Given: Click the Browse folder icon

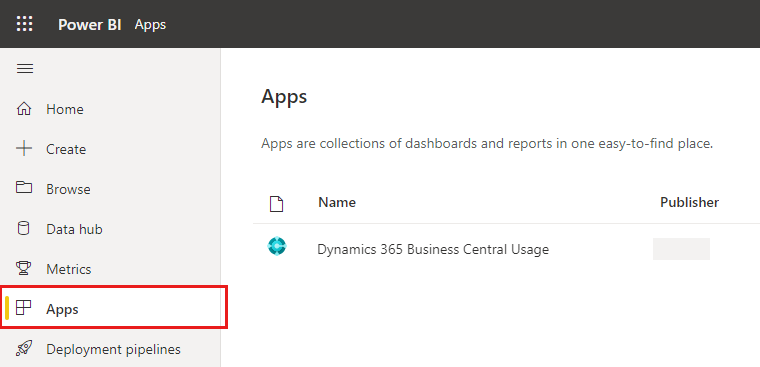Looking at the screenshot, I should click(24, 188).
